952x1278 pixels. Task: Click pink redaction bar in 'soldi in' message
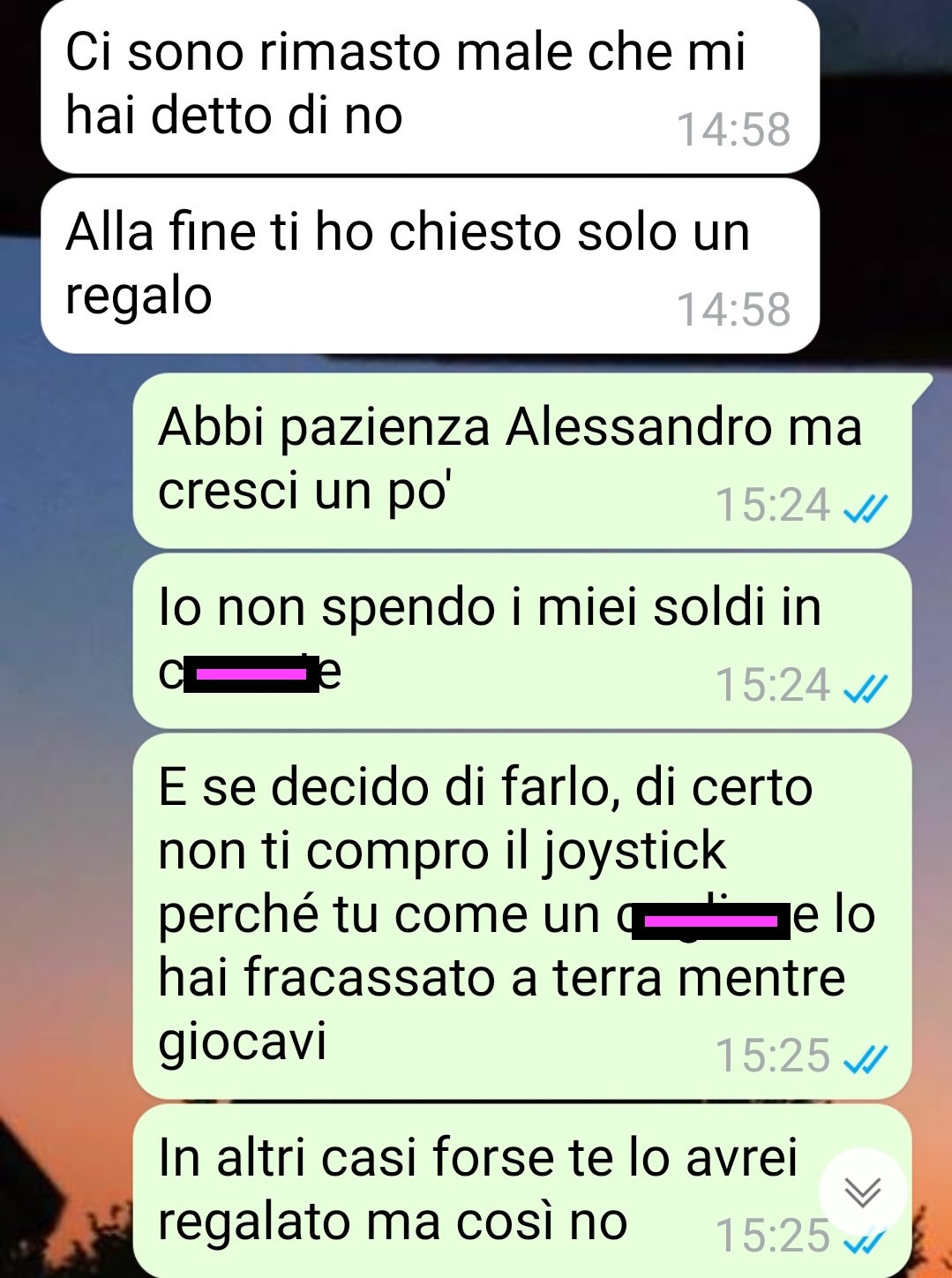point(251,675)
